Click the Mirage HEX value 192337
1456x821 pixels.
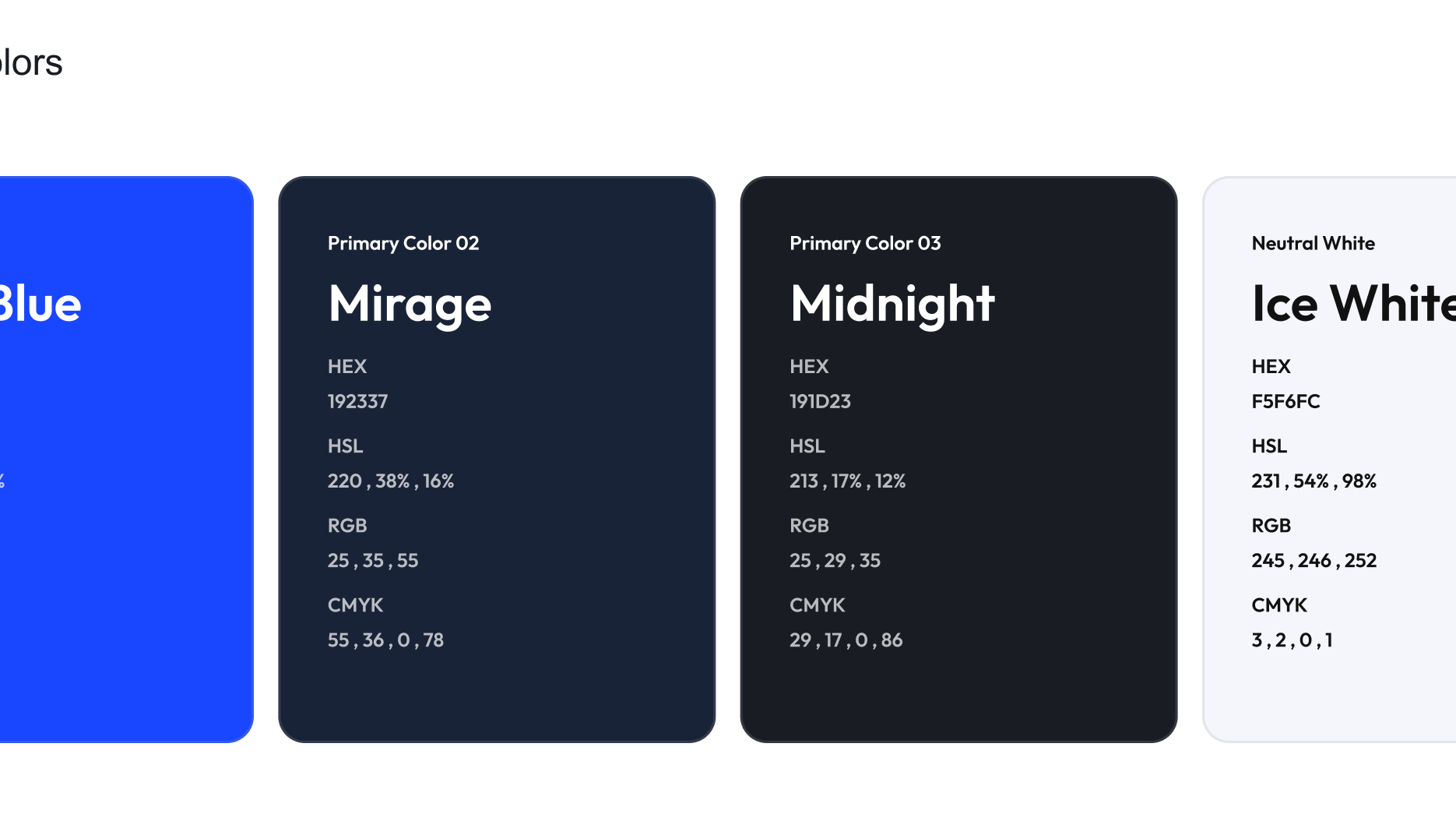point(357,402)
